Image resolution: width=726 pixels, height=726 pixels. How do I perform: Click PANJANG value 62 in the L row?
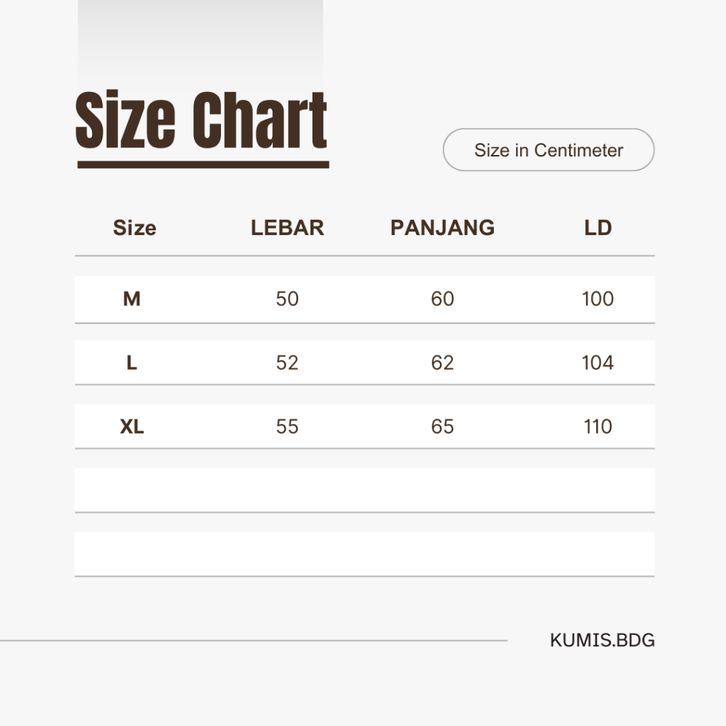pyautogui.click(x=442, y=363)
